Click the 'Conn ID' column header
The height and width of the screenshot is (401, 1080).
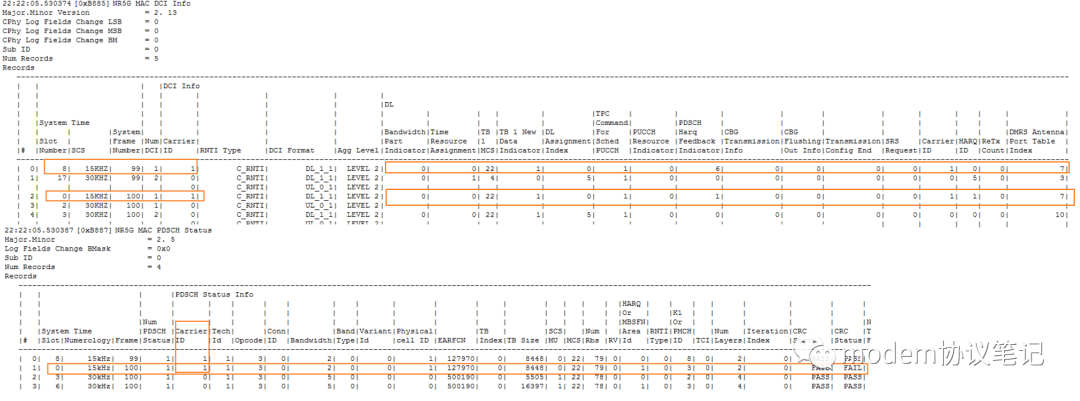pyautogui.click(x=277, y=336)
